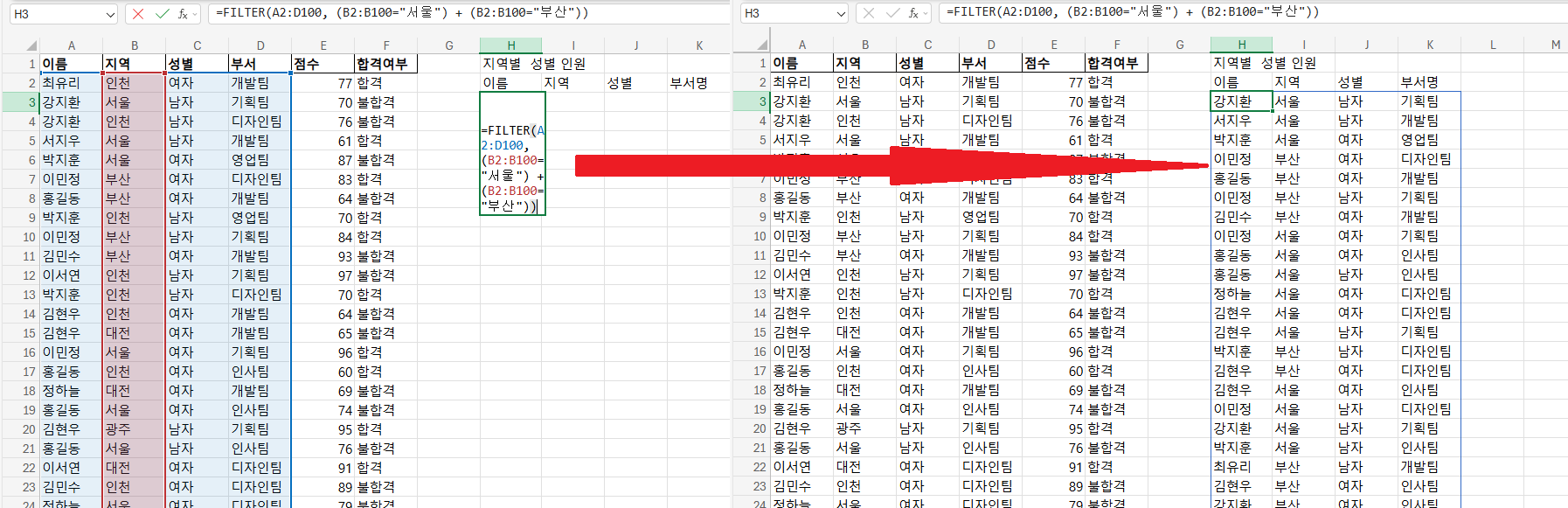
Task: Open Insert Function fx in right formula bar
Action: coord(913,13)
